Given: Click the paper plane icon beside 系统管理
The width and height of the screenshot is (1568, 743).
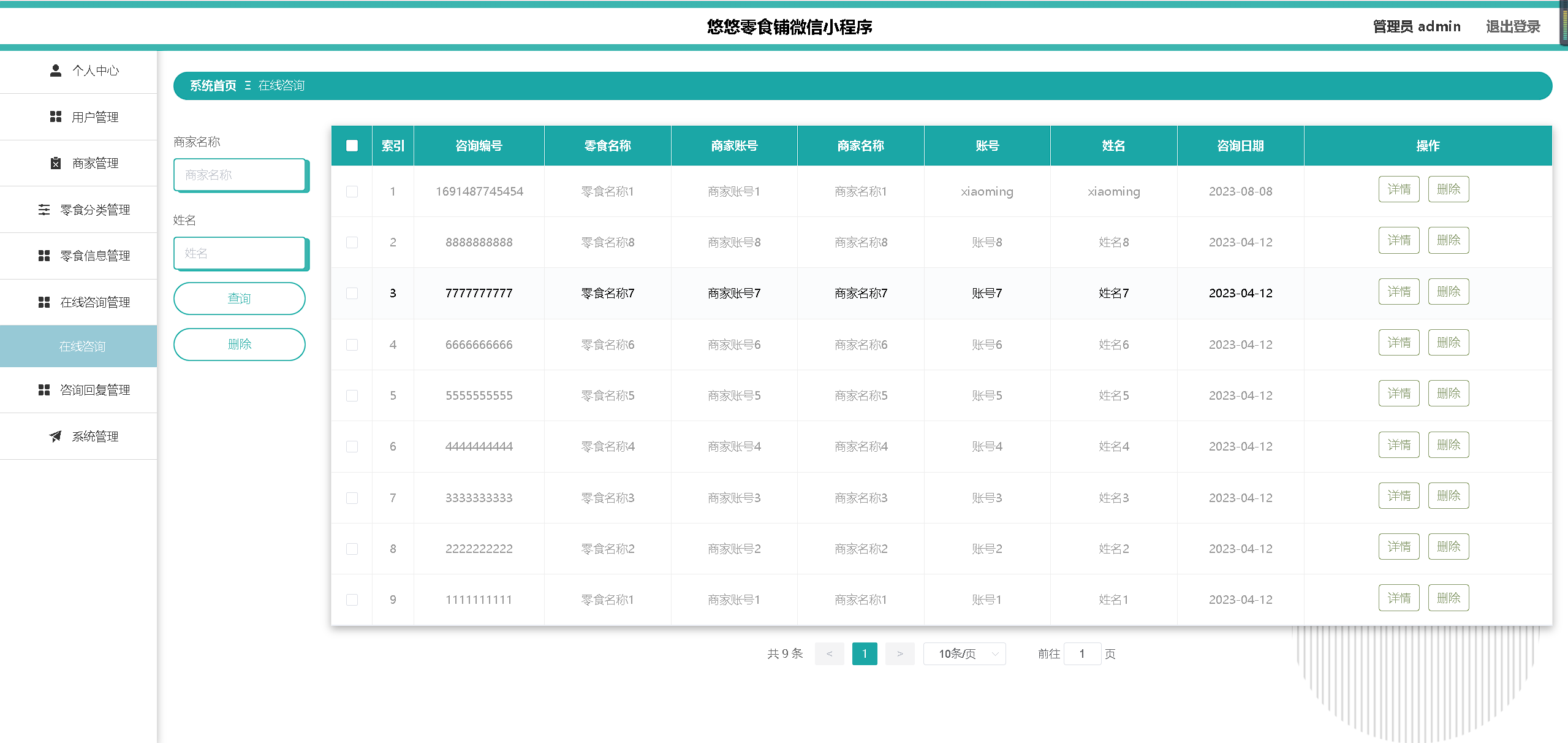Looking at the screenshot, I should 56,436.
